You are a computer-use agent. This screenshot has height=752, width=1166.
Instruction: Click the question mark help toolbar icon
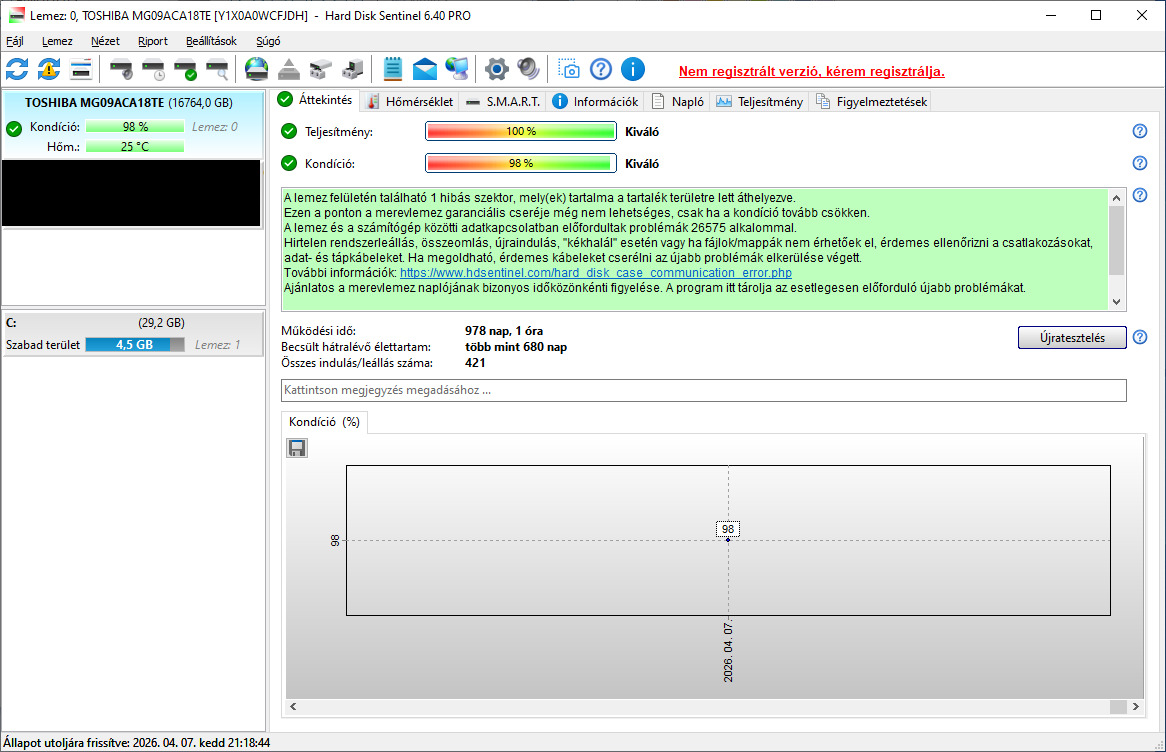tap(601, 70)
